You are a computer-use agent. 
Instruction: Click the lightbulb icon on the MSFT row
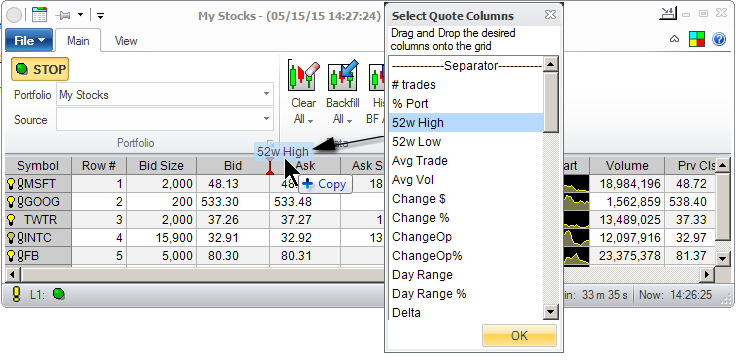click(x=10, y=184)
